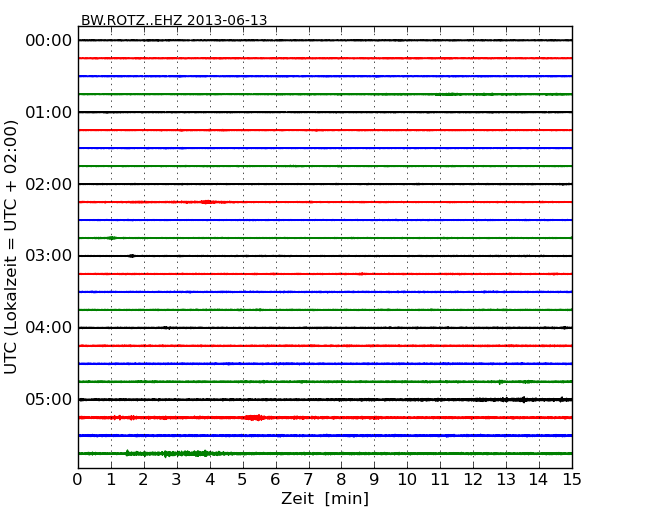Click the 02:00 time label
The width and height of the screenshot is (650, 520).
49,184
